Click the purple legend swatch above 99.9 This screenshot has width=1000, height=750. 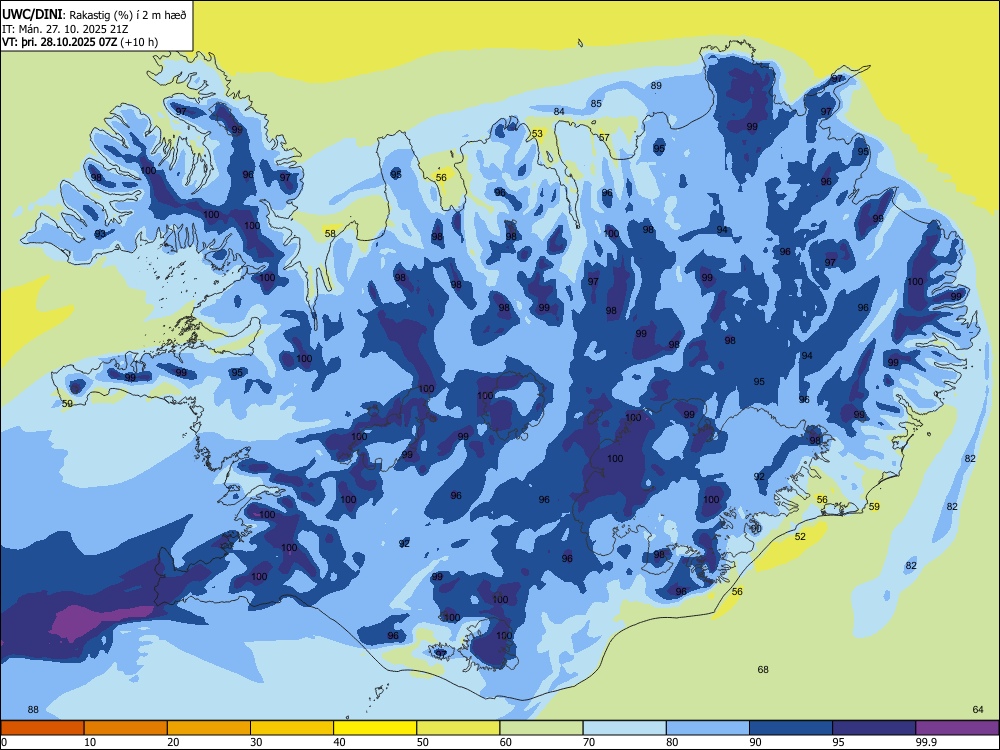957,728
